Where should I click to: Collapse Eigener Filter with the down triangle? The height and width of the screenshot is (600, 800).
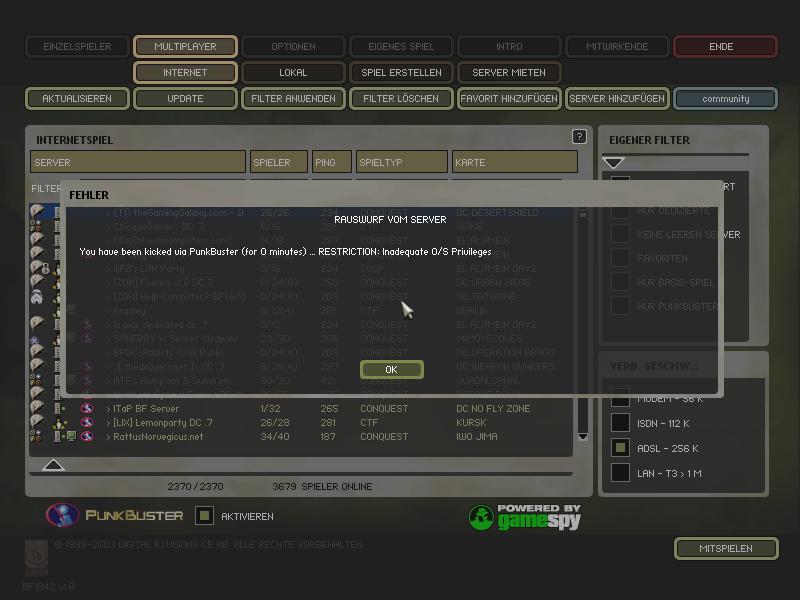pos(613,163)
